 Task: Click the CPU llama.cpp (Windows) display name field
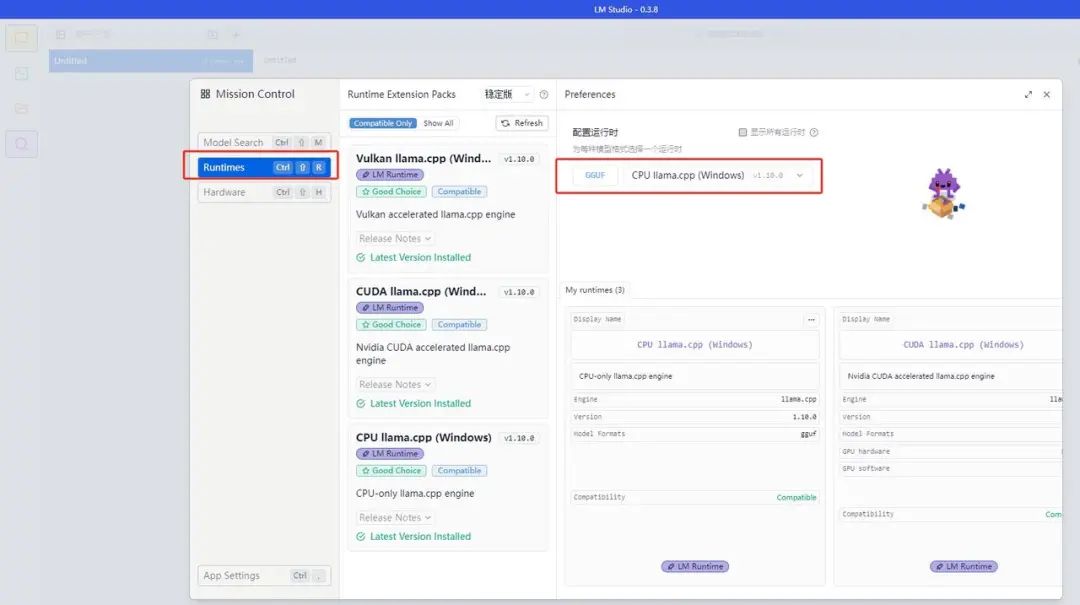click(694, 345)
